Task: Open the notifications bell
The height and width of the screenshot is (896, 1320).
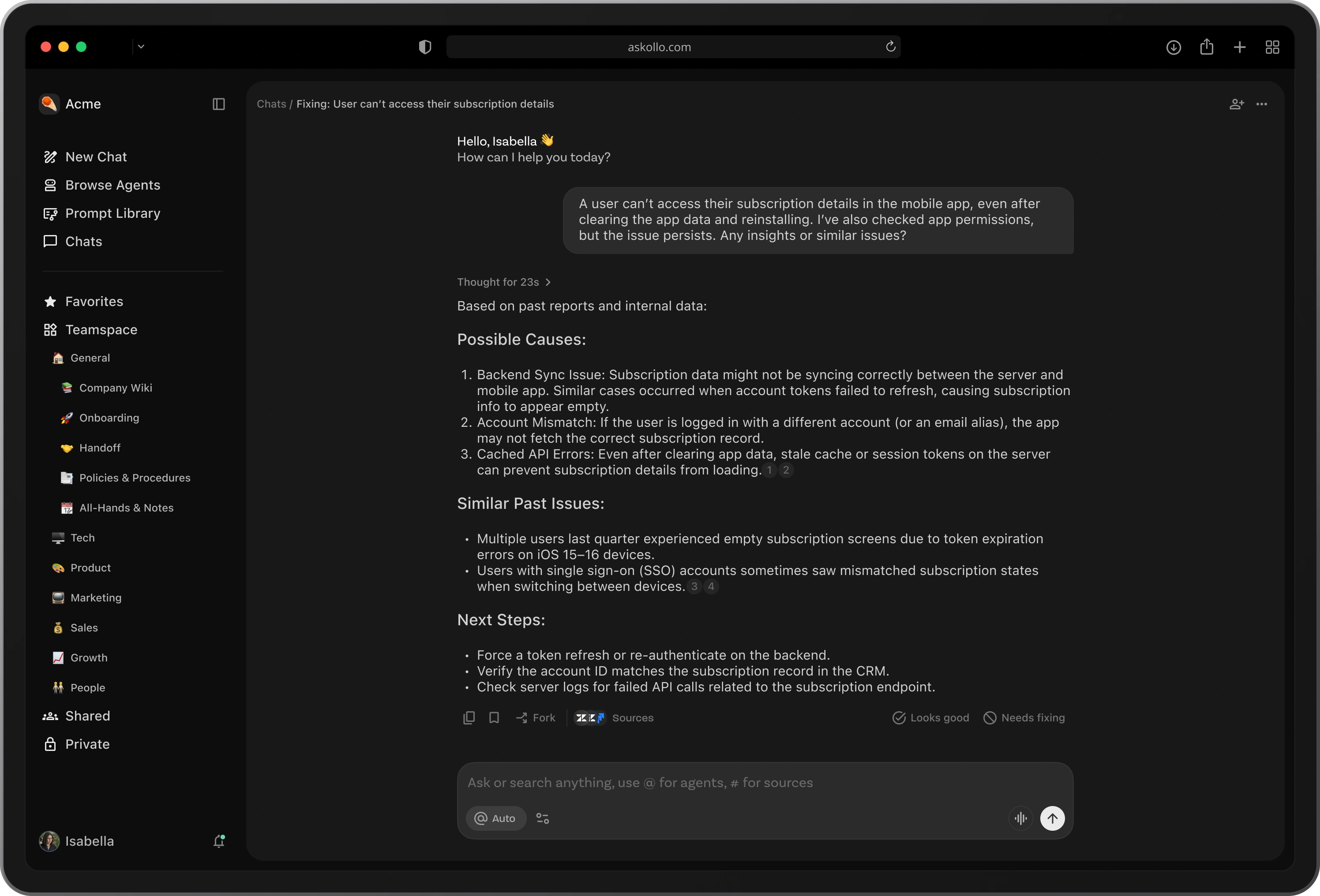Action: pos(219,841)
